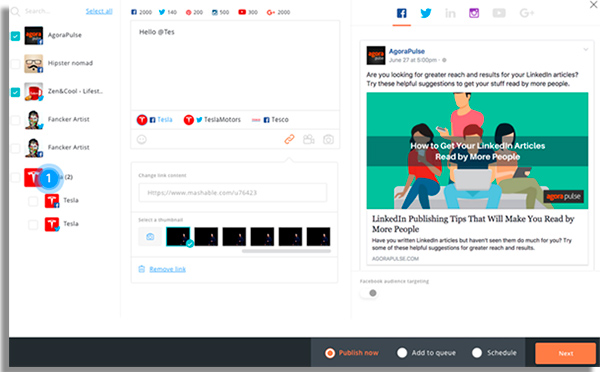Select the second link thumbnail
Image resolution: width=600 pixels, height=372 pixels.
pos(206,237)
